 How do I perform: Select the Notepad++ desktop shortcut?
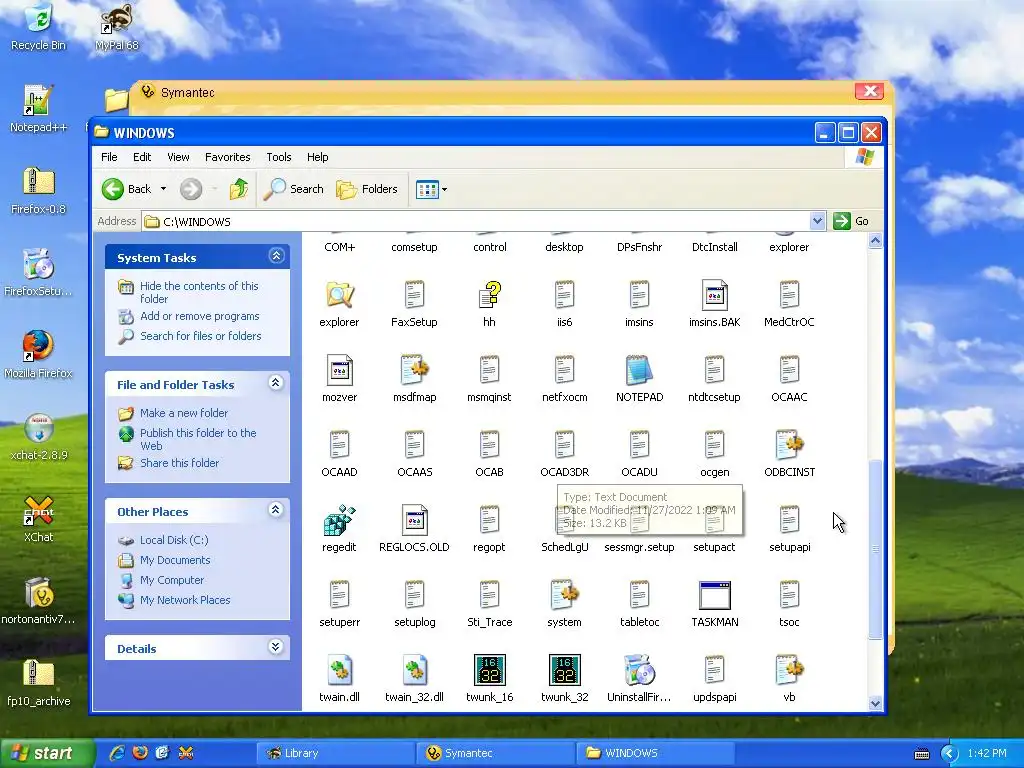pyautogui.click(x=38, y=109)
